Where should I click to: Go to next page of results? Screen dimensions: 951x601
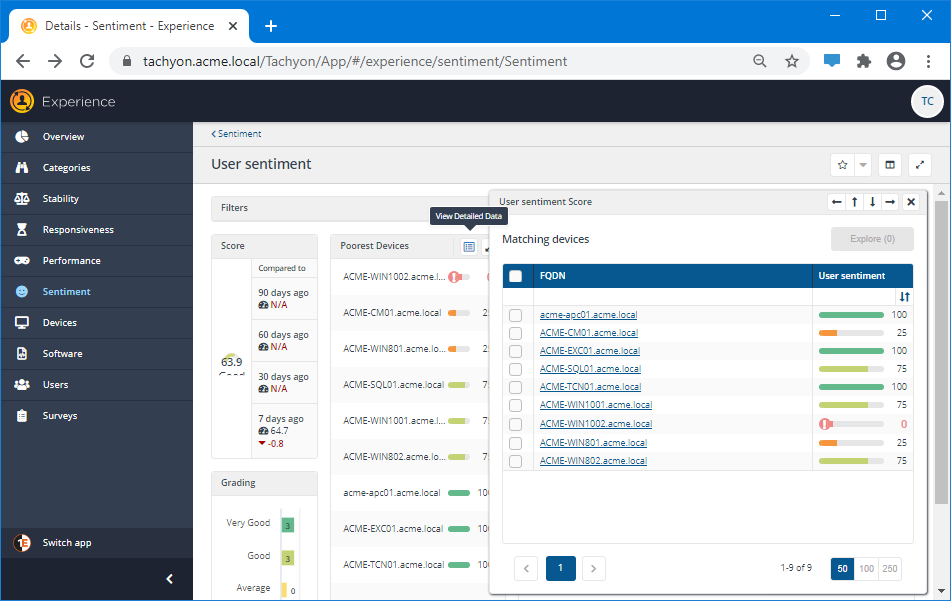pos(594,568)
